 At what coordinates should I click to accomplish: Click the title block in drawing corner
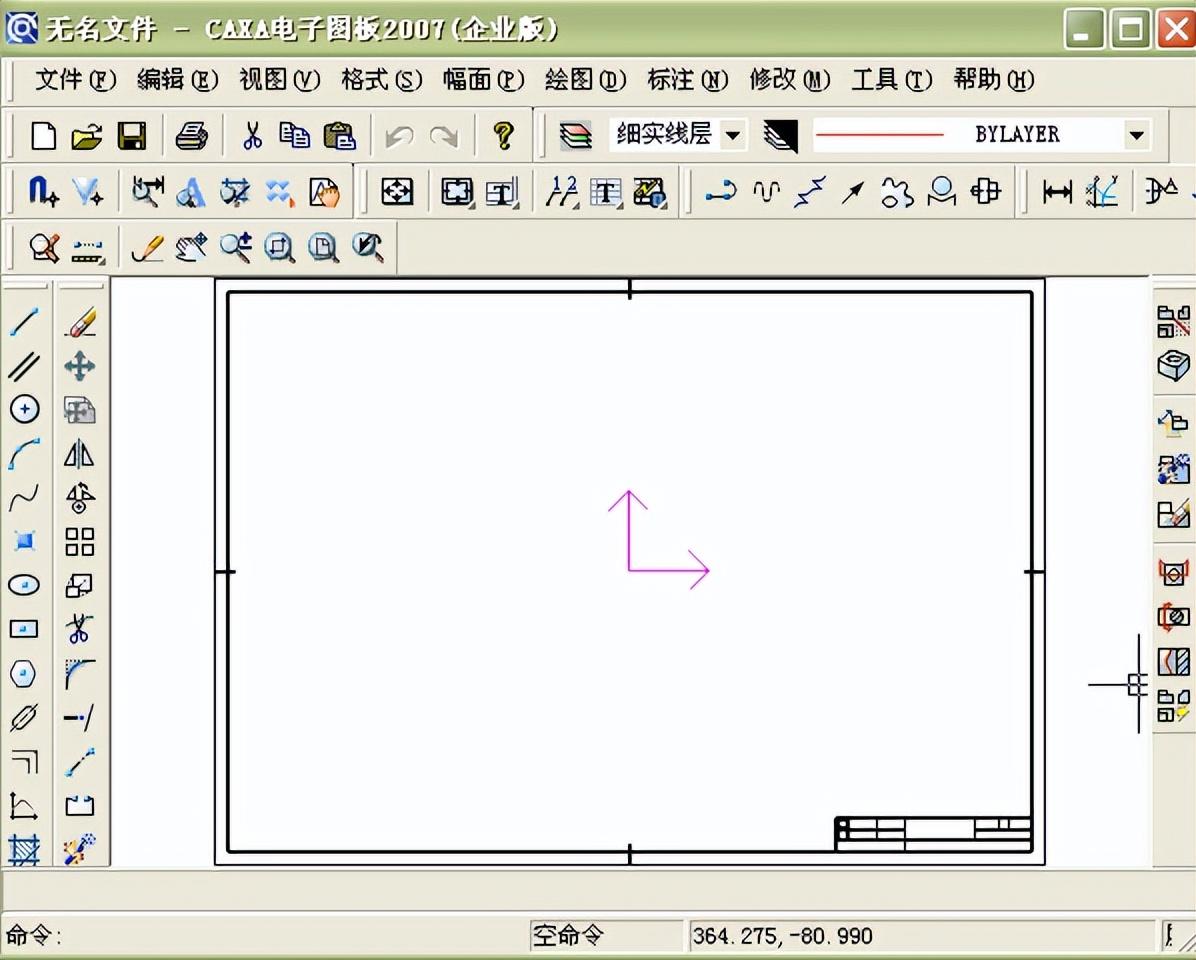(934, 833)
